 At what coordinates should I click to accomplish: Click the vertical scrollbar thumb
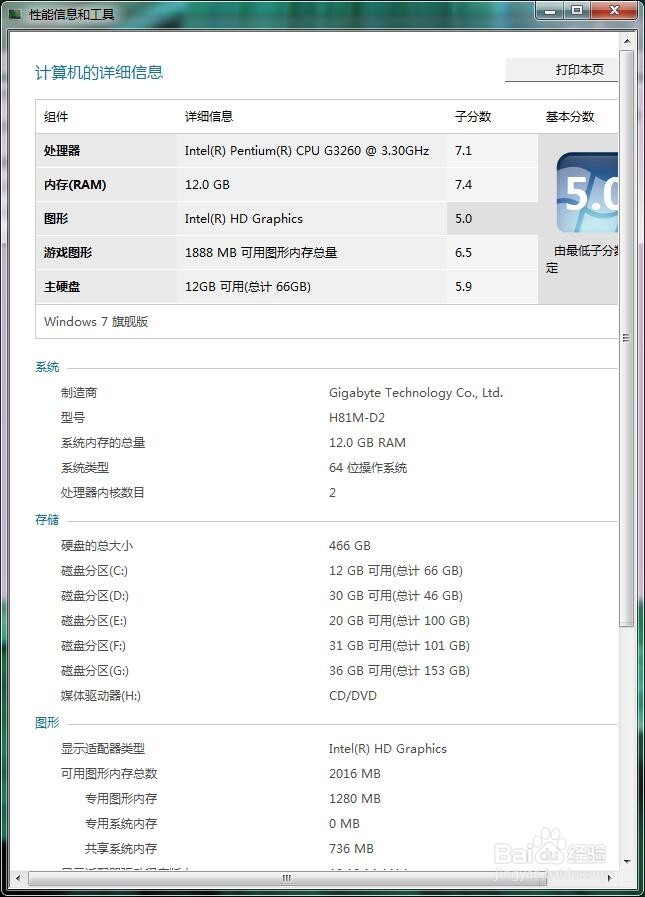pyautogui.click(x=627, y=338)
